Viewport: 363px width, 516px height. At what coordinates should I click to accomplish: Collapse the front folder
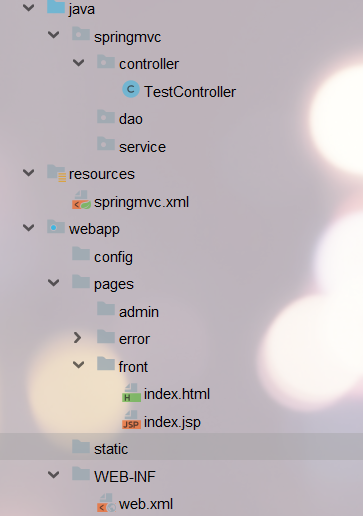(x=79, y=365)
